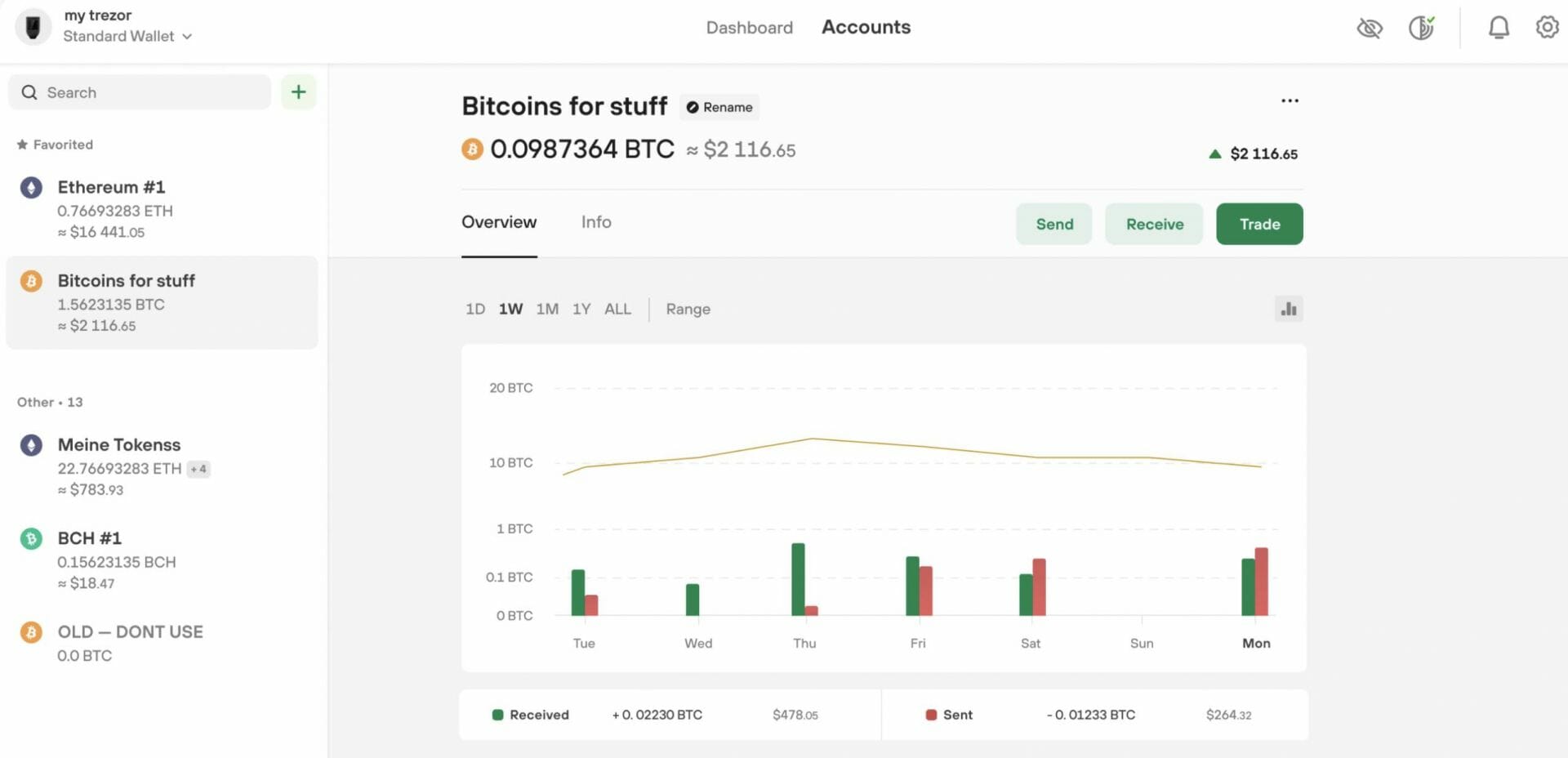The image size is (1568, 758).
Task: Click "+ 0. 02230 BTC" received amount
Action: [x=657, y=715]
